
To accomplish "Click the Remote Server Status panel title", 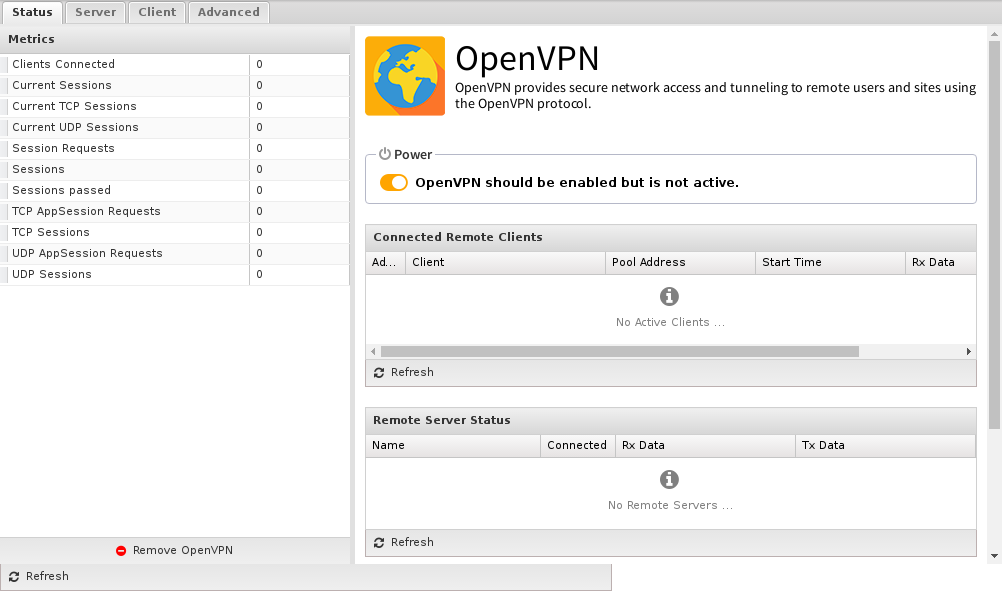I will tap(442, 420).
